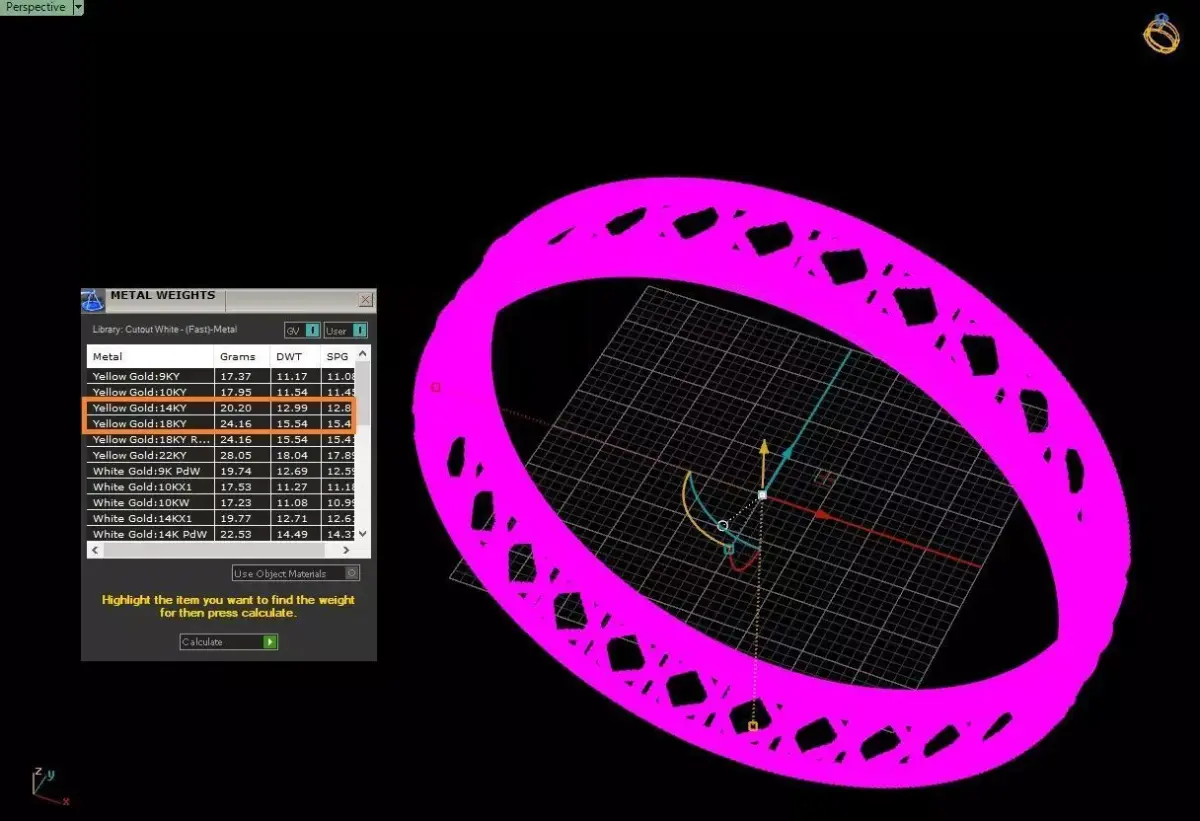This screenshot has width=1200, height=821.
Task: Click the DWT column header
Action: pos(295,356)
